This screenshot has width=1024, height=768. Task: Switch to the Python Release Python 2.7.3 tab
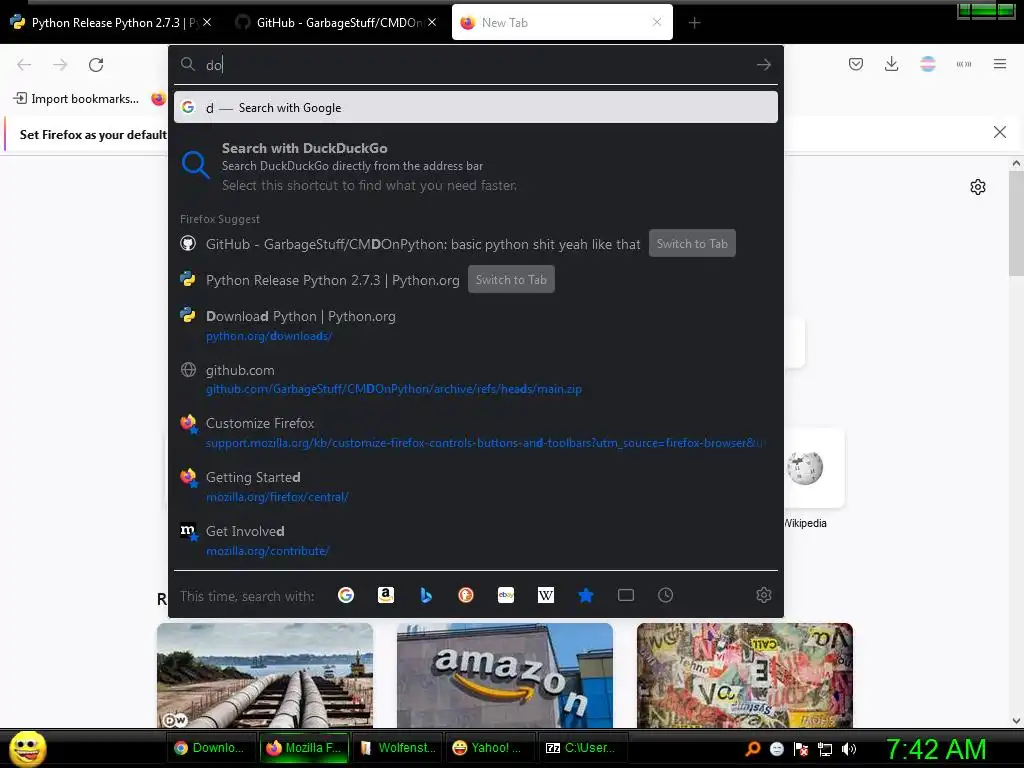(110, 23)
